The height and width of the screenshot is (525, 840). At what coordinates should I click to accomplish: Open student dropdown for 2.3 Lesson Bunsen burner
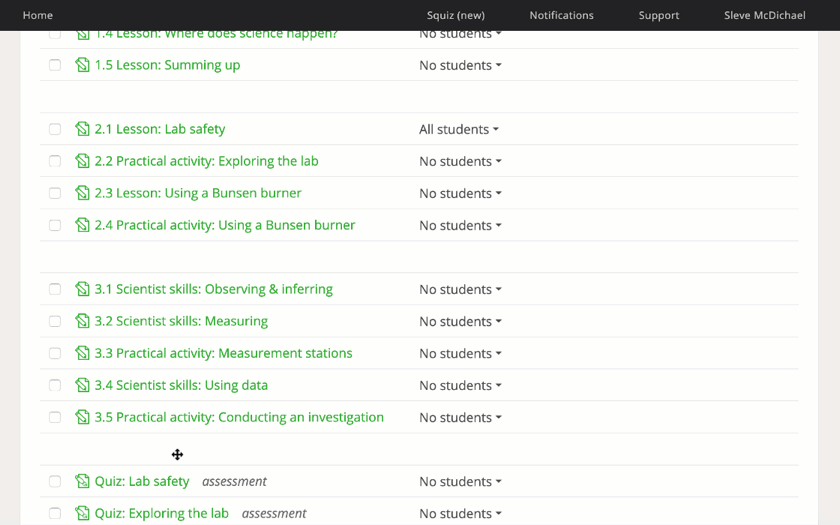[x=460, y=193]
